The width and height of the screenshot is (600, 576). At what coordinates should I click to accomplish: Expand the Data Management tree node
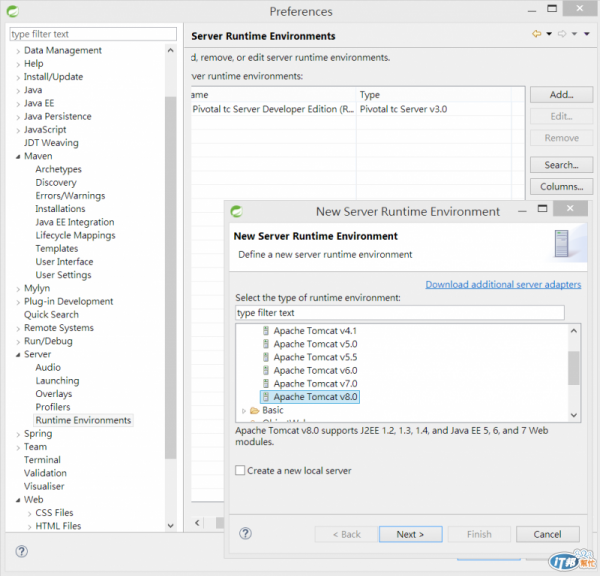(x=18, y=51)
